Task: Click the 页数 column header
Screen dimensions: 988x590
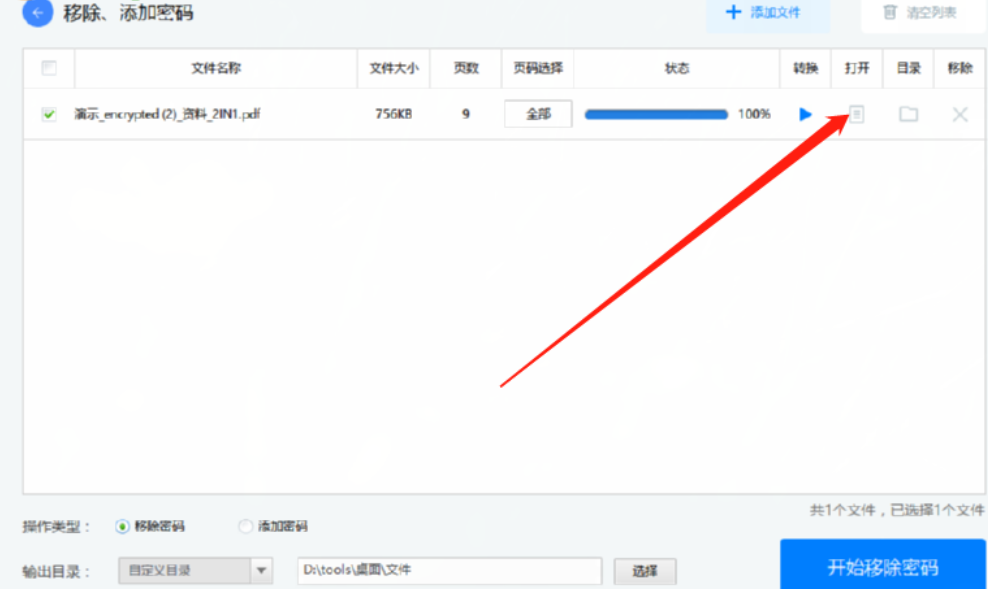Action: [466, 68]
